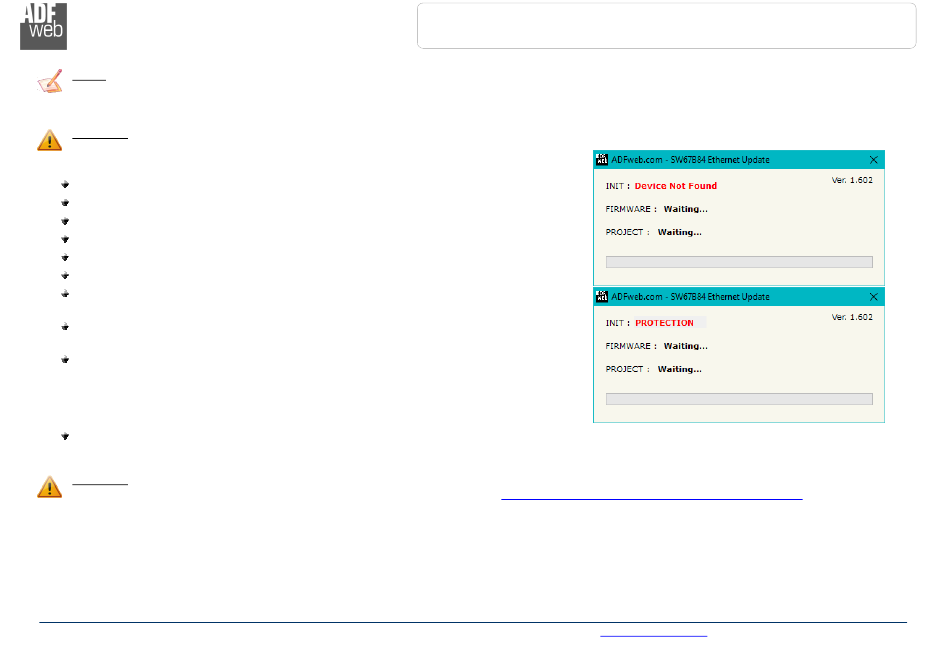This screenshot has width=950, height=654.
Task: Click the red 'PROTECTION' status text
Action: (664, 323)
